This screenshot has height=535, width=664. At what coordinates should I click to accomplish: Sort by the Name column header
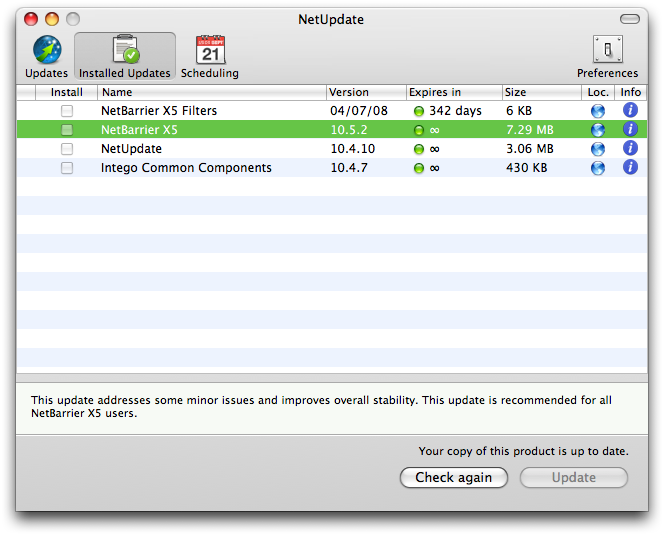tap(212, 92)
